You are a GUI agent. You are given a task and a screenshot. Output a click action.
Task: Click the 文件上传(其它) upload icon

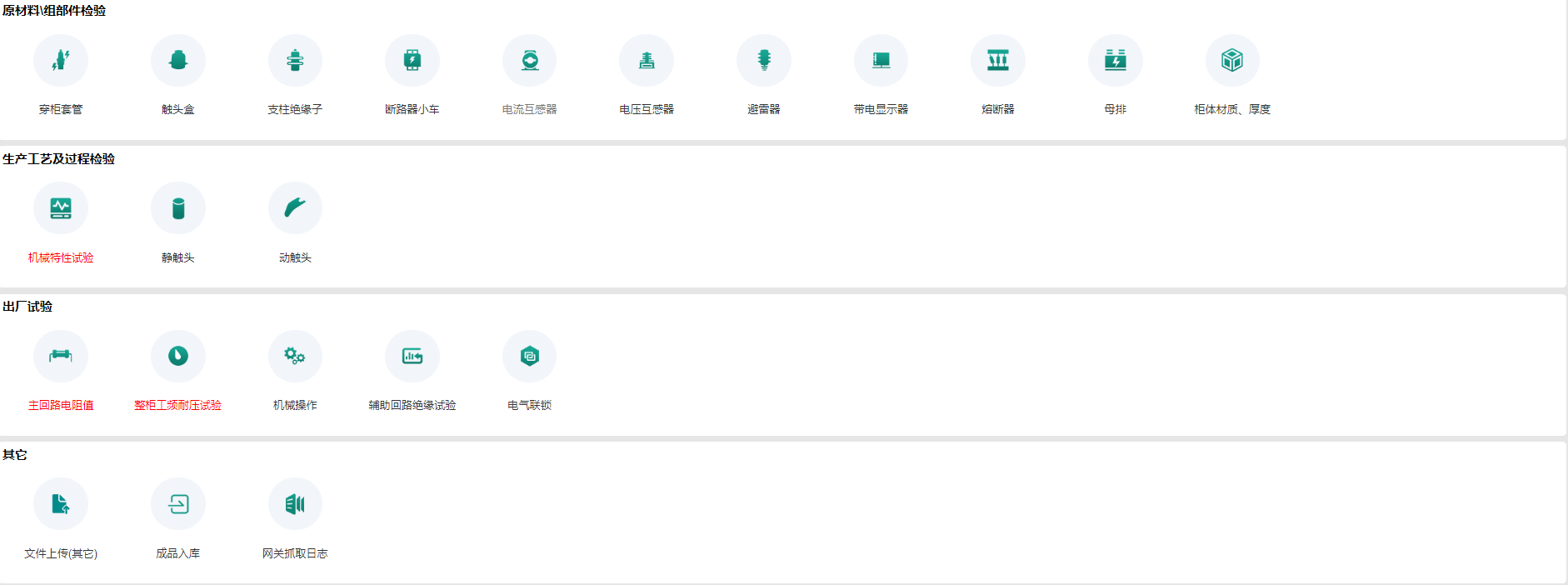click(61, 504)
